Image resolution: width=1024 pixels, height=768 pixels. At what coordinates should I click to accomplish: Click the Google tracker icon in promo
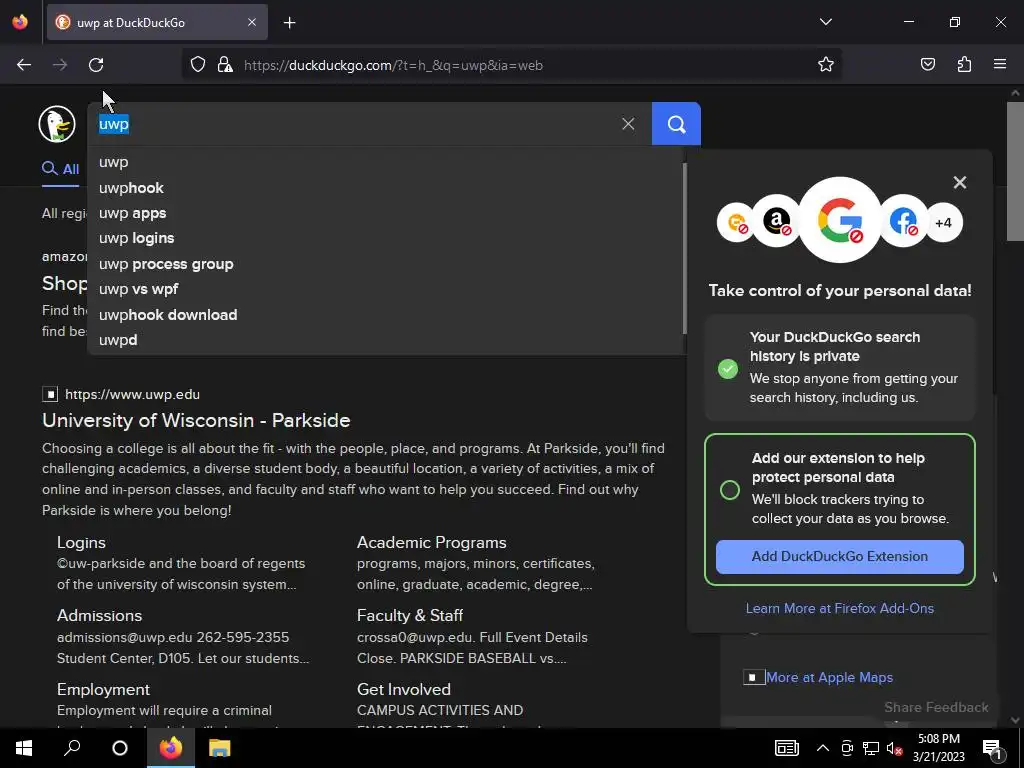[x=840, y=220]
